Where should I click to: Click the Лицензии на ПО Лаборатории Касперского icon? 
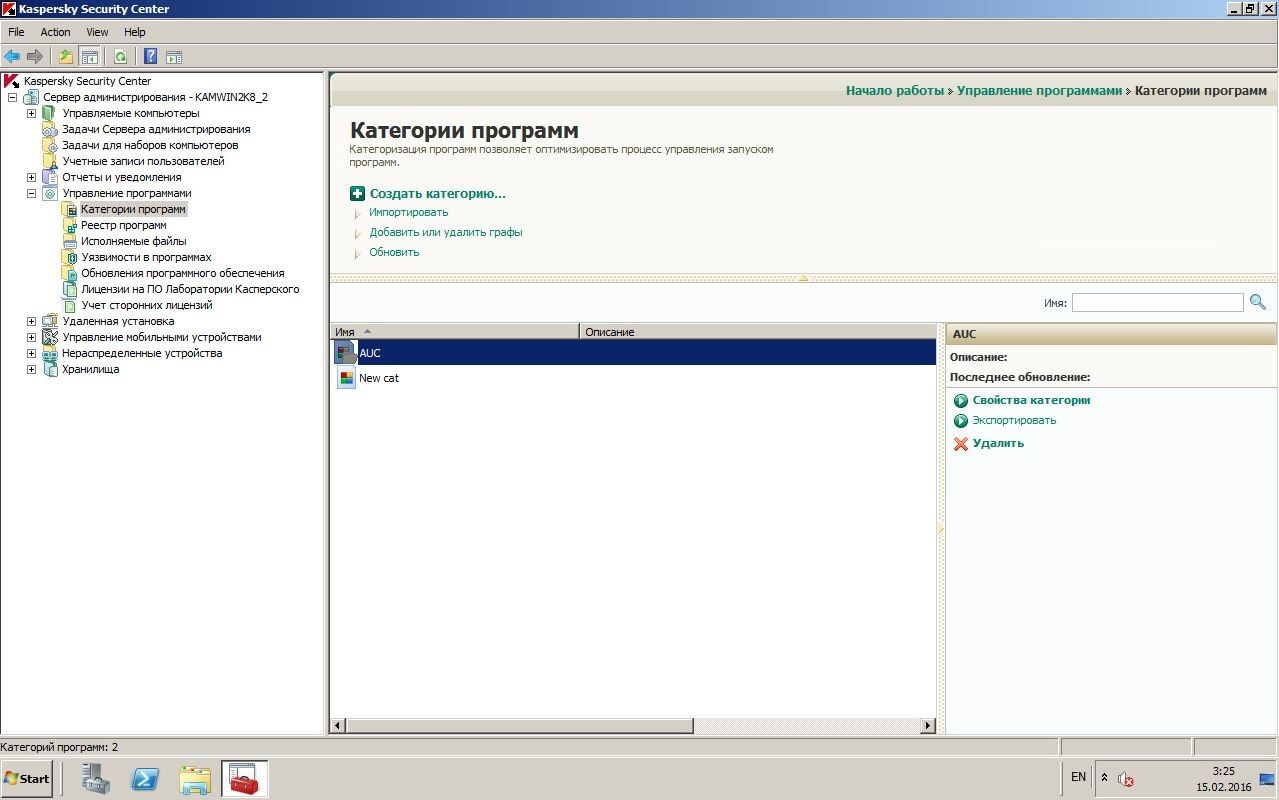click(69, 289)
